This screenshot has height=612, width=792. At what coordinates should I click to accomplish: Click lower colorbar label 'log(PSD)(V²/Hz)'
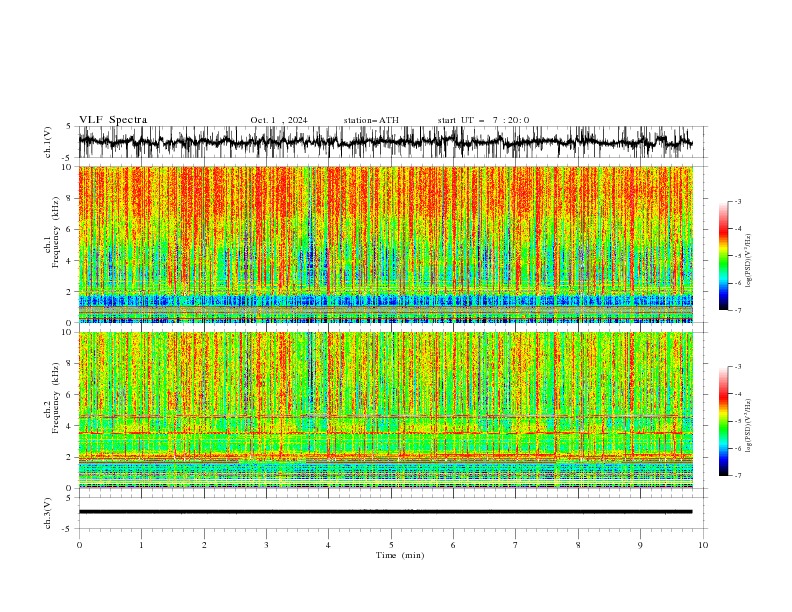coord(749,425)
